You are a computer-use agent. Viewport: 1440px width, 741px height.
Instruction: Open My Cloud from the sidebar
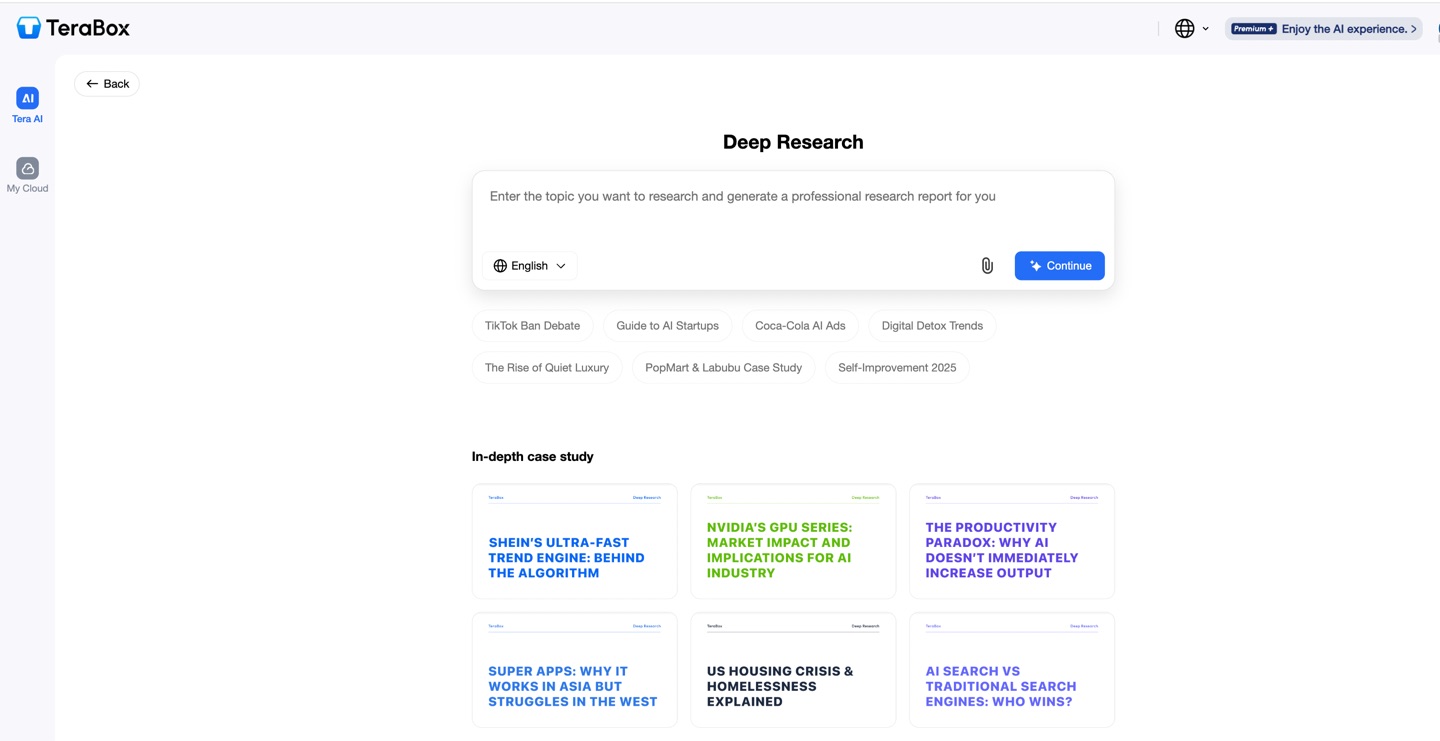[x=26, y=170]
